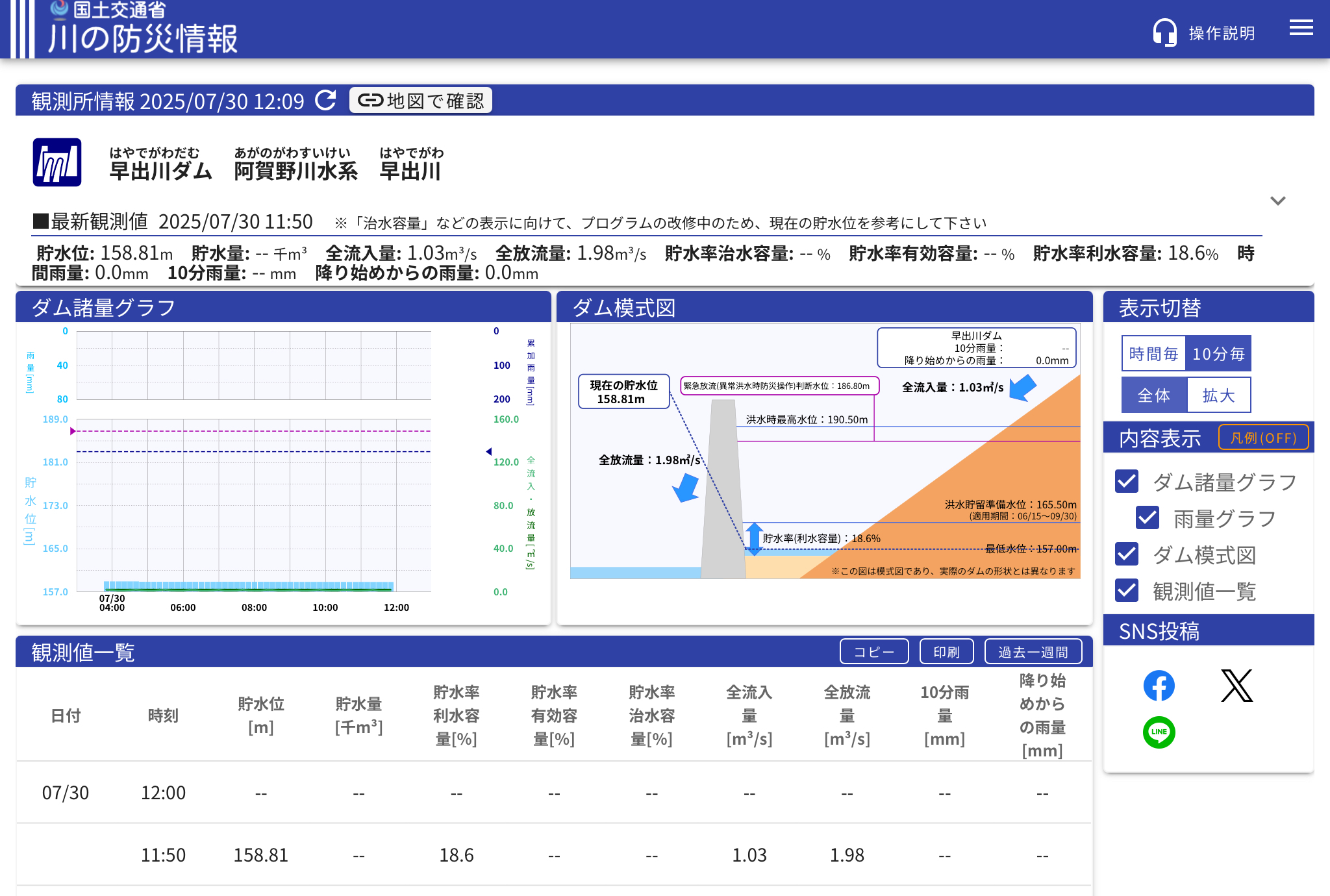The image size is (1330, 896).
Task: Share via the green LINE icon
Action: [1159, 732]
